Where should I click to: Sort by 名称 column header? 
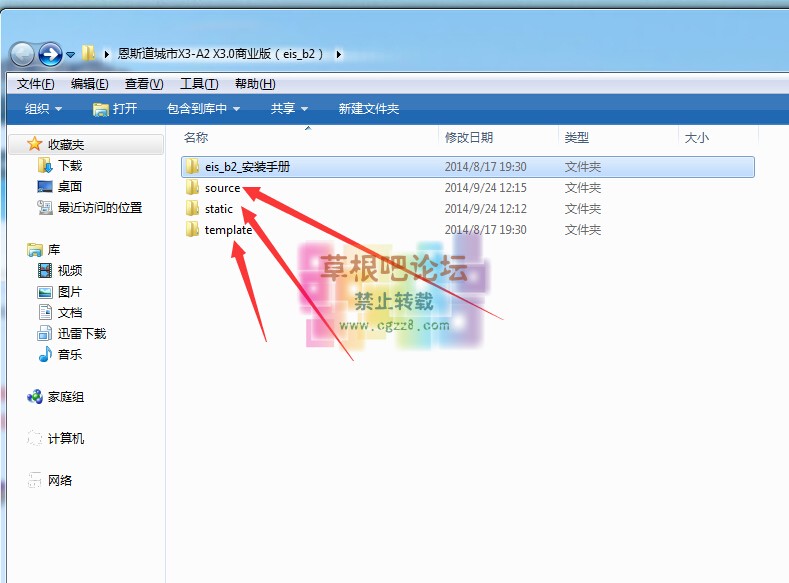196,137
